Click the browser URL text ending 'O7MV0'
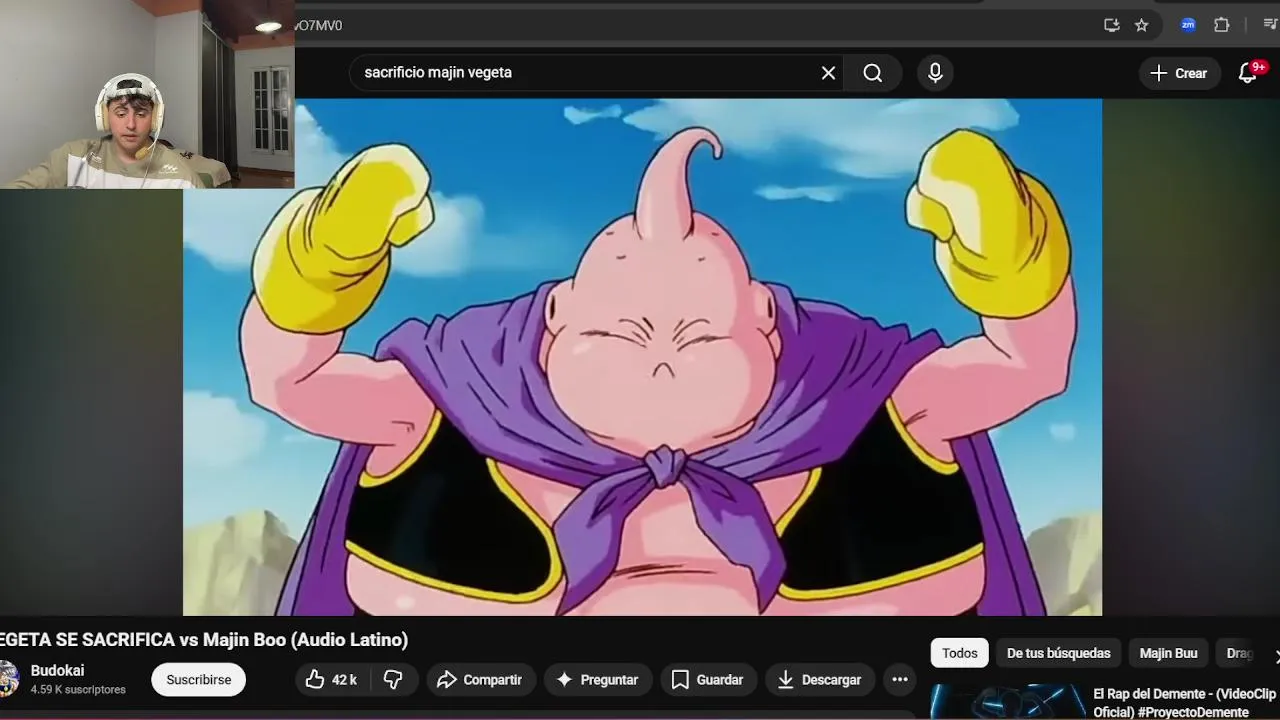Viewport: 1280px width, 720px height. 318,26
